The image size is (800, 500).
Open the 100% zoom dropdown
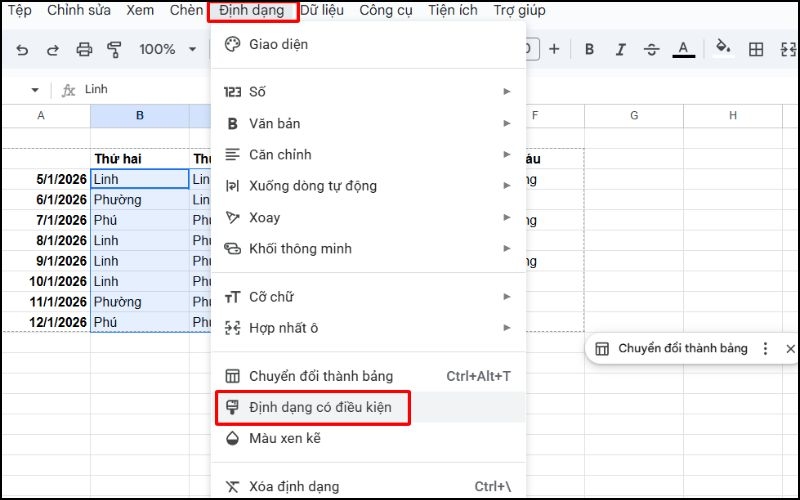coord(168,49)
